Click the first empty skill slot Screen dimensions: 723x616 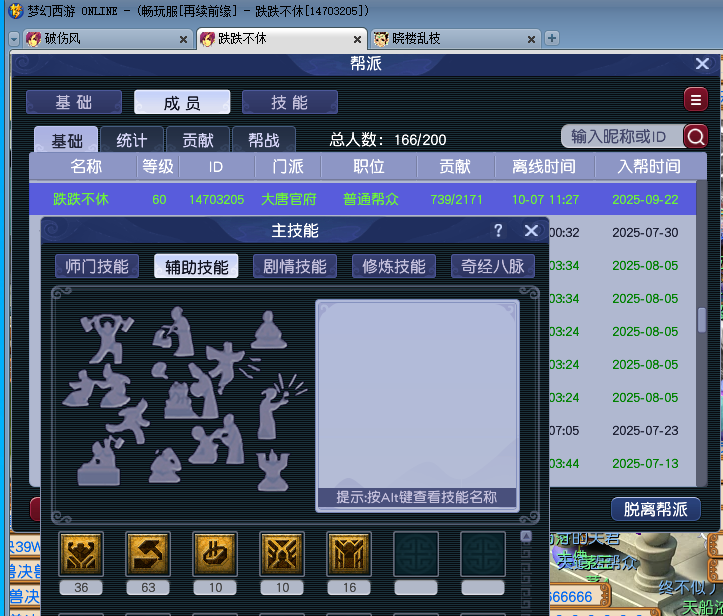tap(416, 554)
